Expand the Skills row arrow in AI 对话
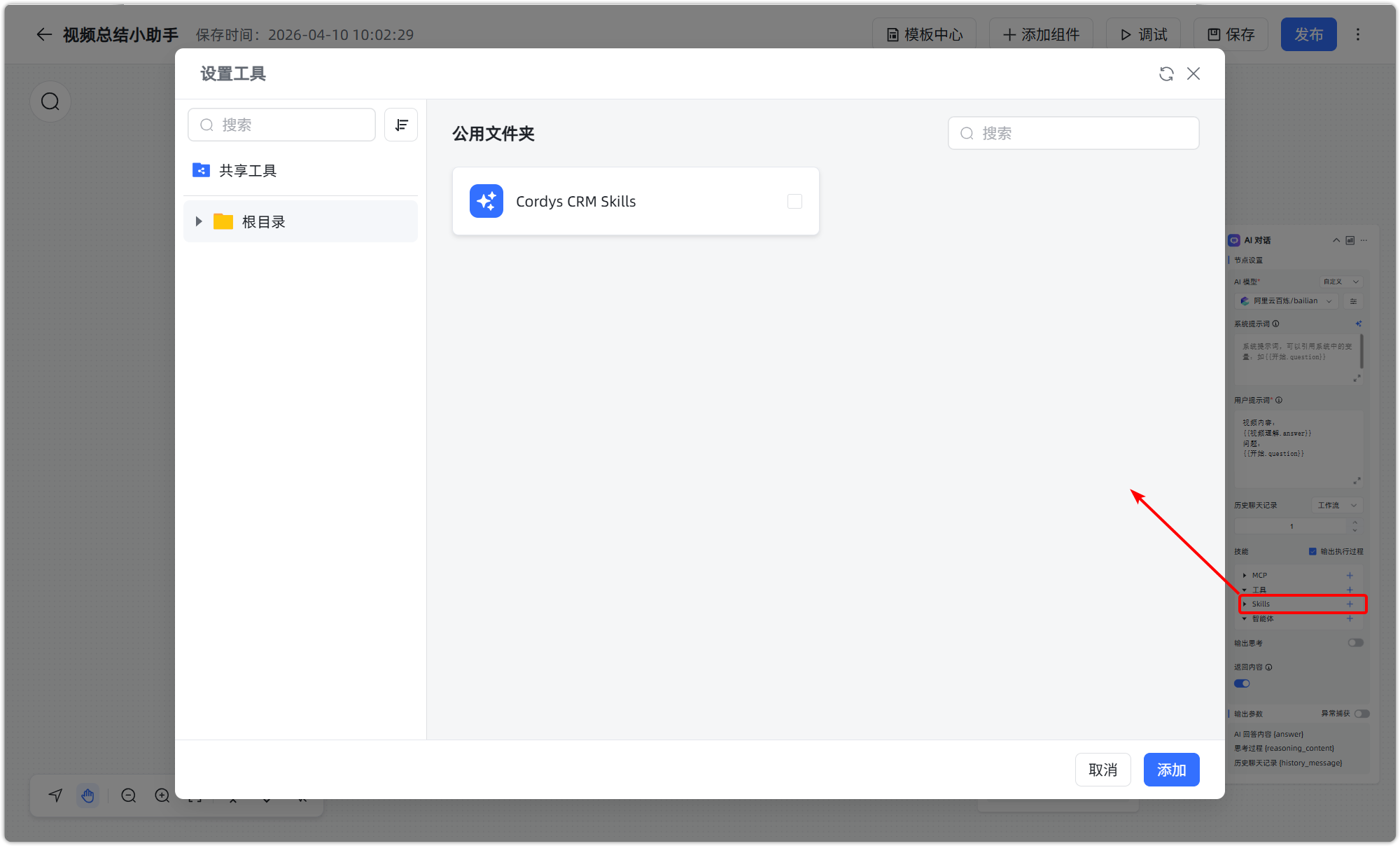Viewport: 1400px width, 846px height. [x=1245, y=604]
